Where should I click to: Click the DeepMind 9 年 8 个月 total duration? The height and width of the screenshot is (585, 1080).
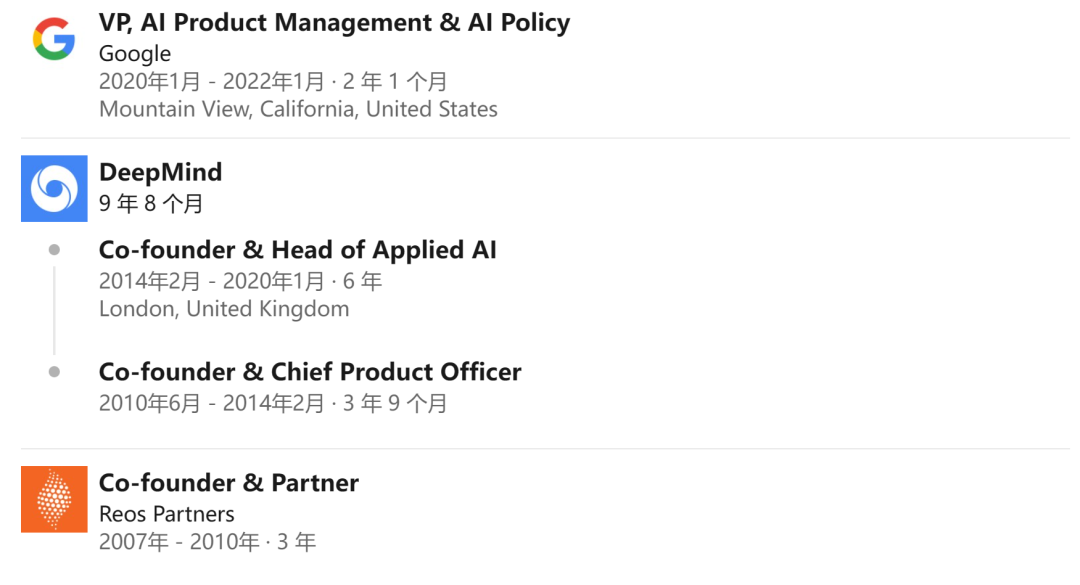point(151,204)
